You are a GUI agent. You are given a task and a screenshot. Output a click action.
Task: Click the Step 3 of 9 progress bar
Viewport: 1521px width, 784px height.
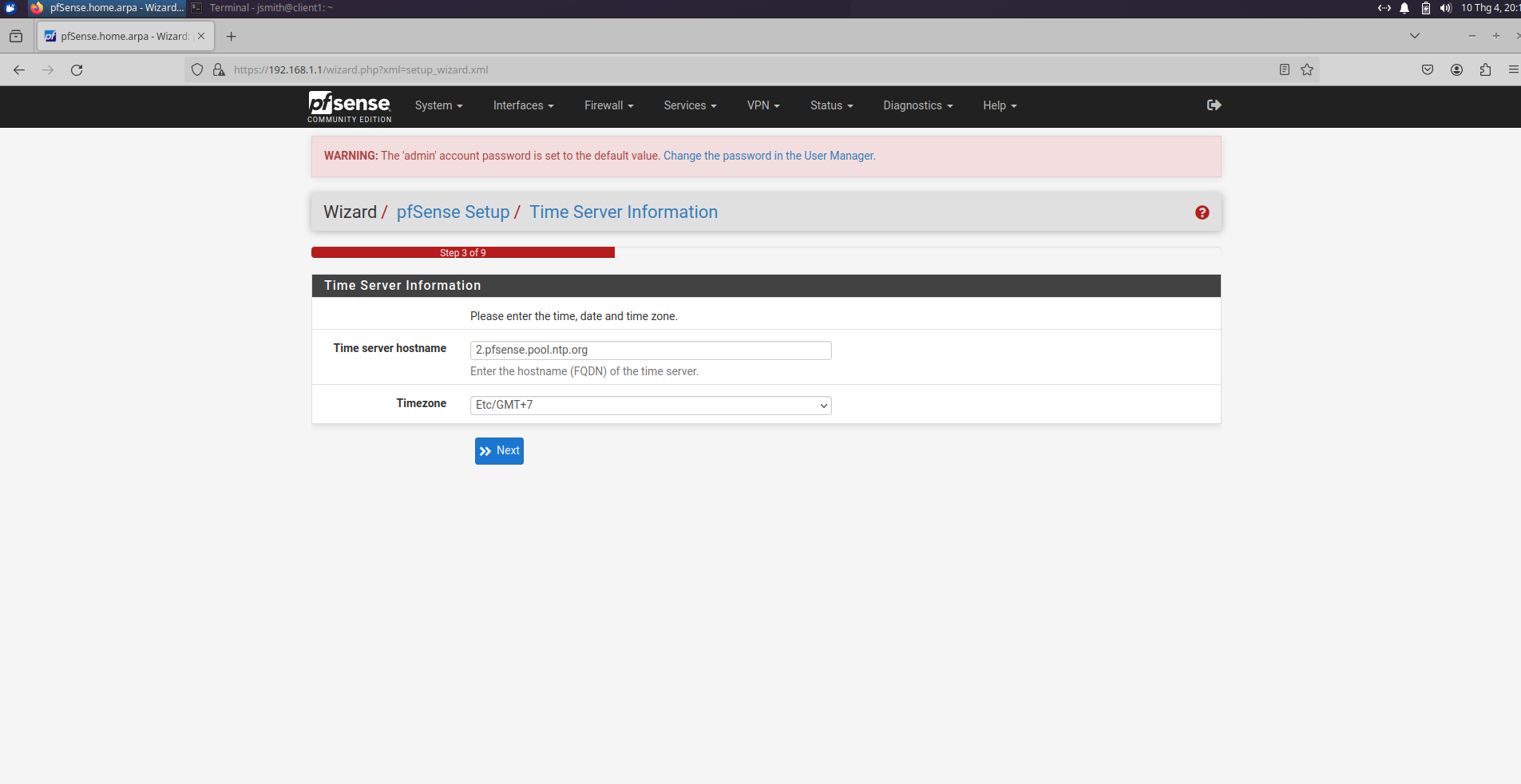point(463,252)
